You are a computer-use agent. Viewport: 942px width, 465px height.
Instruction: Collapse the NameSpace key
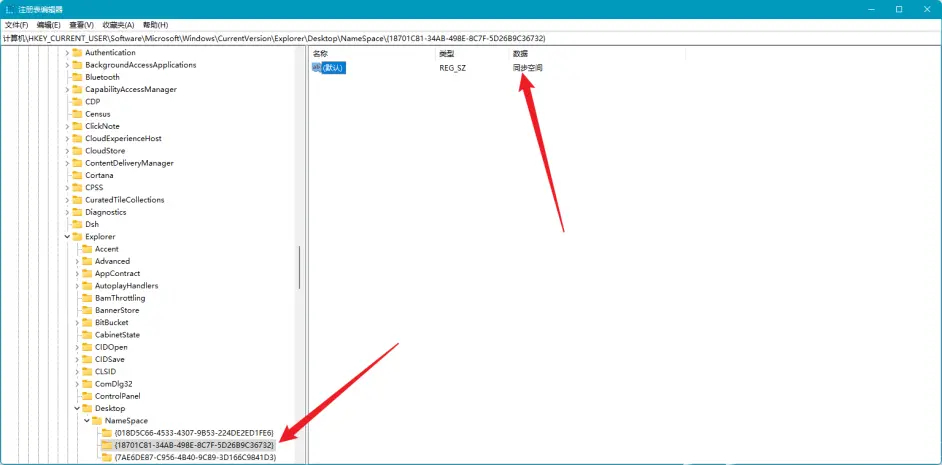click(87, 421)
